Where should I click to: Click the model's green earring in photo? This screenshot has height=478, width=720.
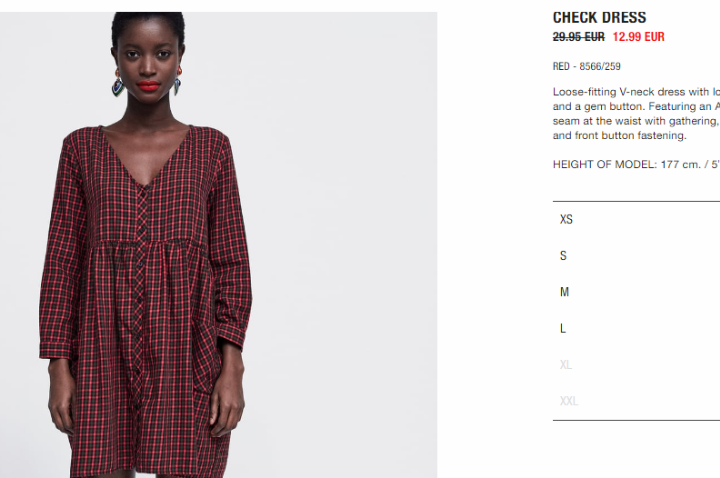[x=118, y=85]
